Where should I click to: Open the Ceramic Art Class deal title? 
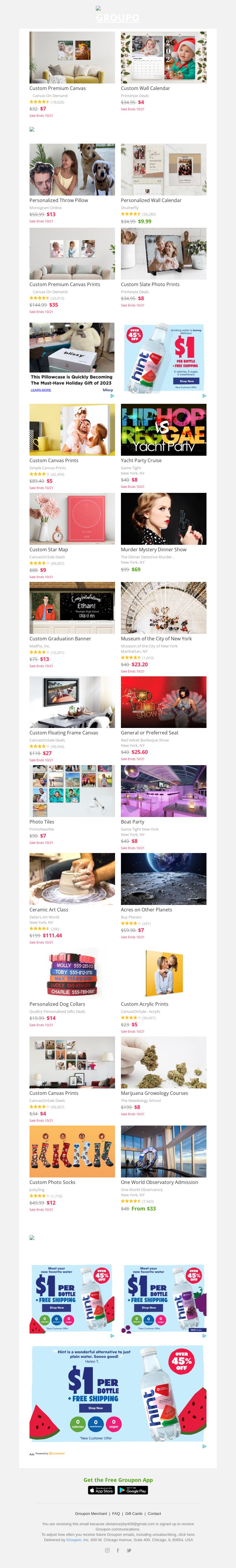(x=49, y=909)
